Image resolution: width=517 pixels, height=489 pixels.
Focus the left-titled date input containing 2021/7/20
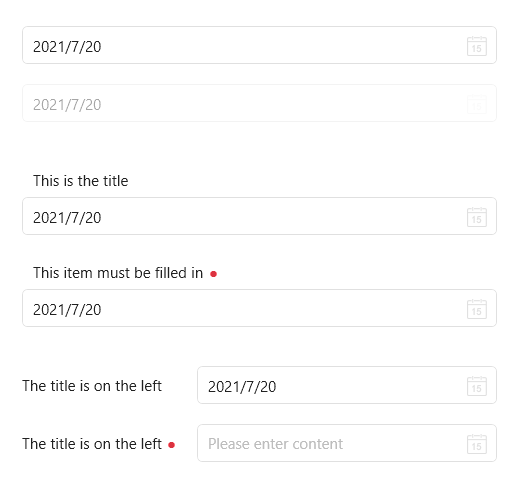tap(347, 385)
